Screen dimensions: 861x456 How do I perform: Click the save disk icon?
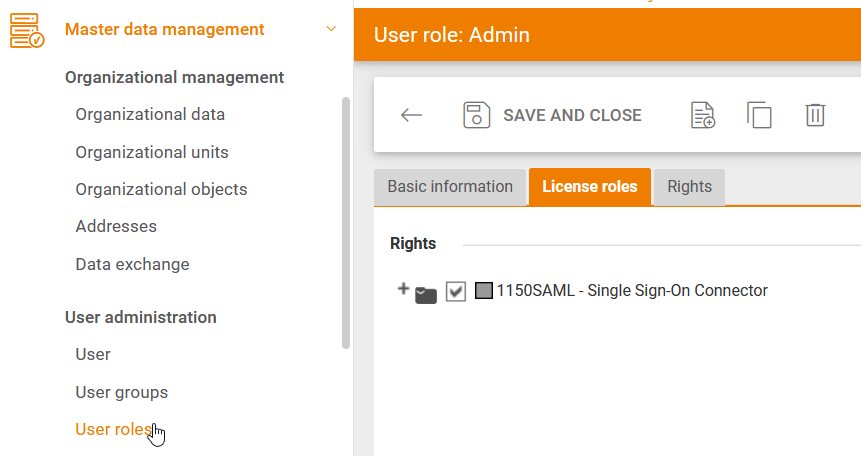coord(476,115)
